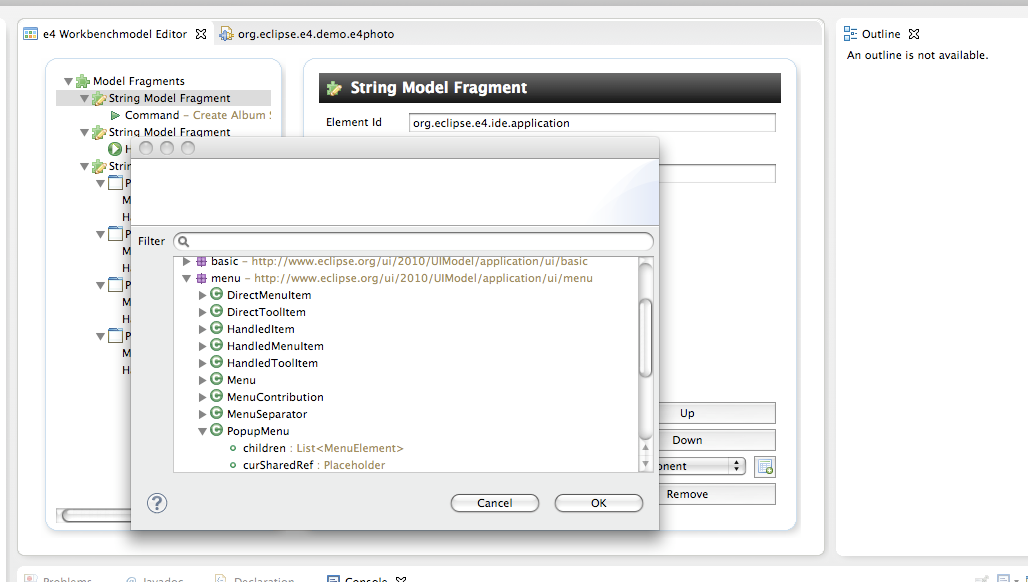Viewport: 1028px width, 582px height.
Task: Select the Model Fragments root item
Action: click(x=138, y=81)
